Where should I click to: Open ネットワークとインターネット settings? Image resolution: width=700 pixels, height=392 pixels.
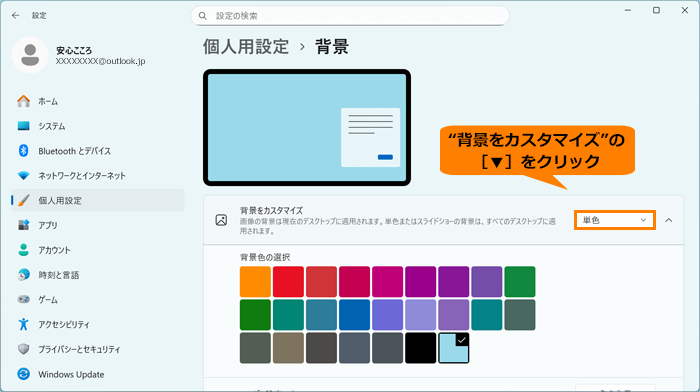[x=98, y=175]
